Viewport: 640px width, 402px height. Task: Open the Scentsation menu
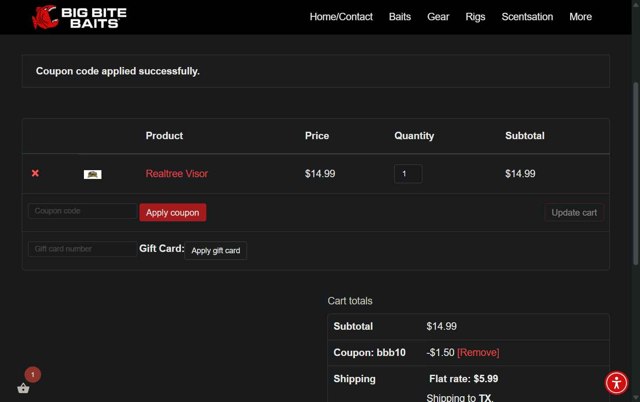pos(527,17)
